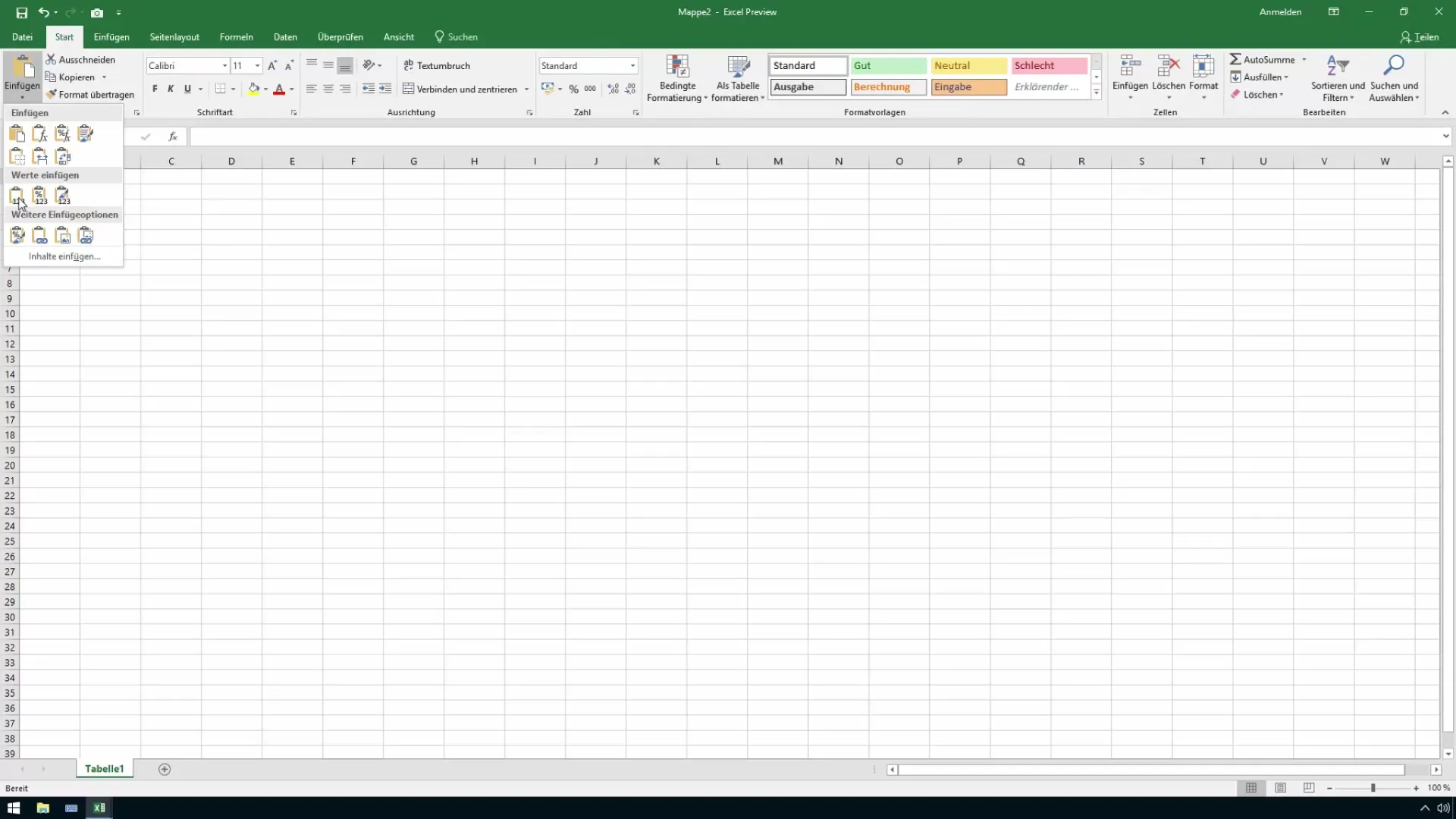Image resolution: width=1456 pixels, height=819 pixels.
Task: Open the Datei tab
Action: pyautogui.click(x=22, y=36)
